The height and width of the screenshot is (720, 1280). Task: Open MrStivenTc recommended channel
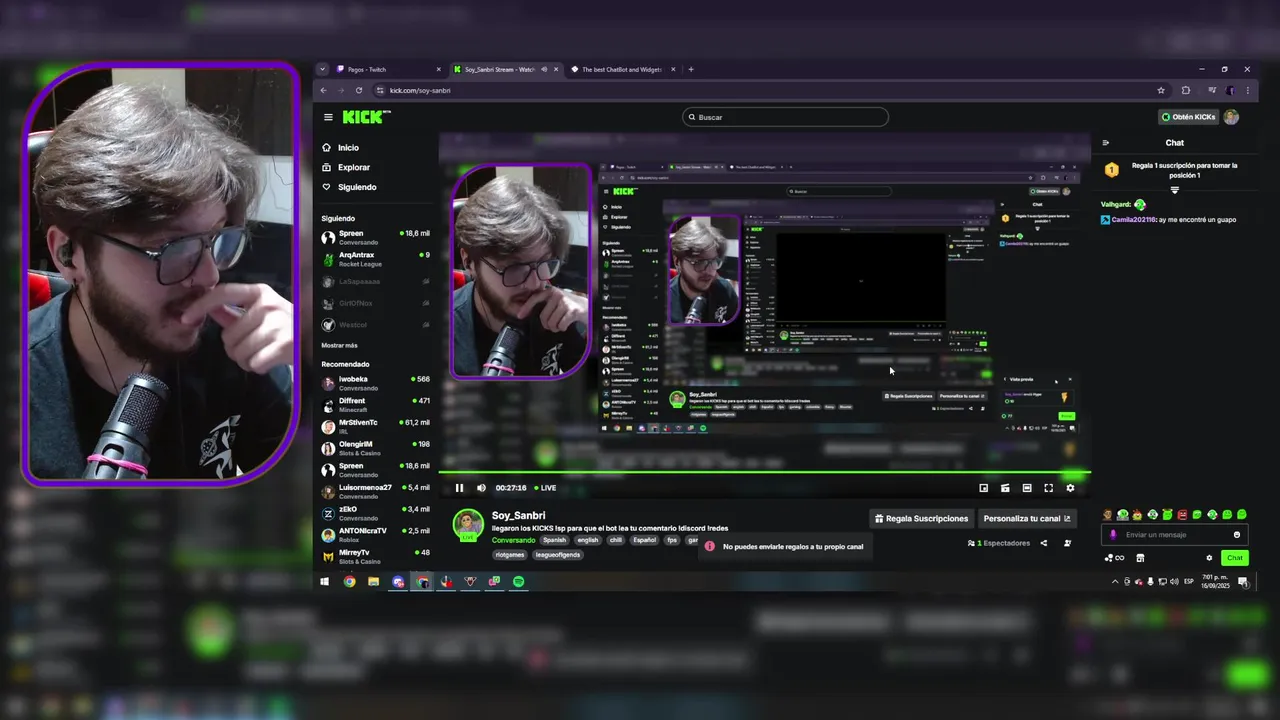375,426
